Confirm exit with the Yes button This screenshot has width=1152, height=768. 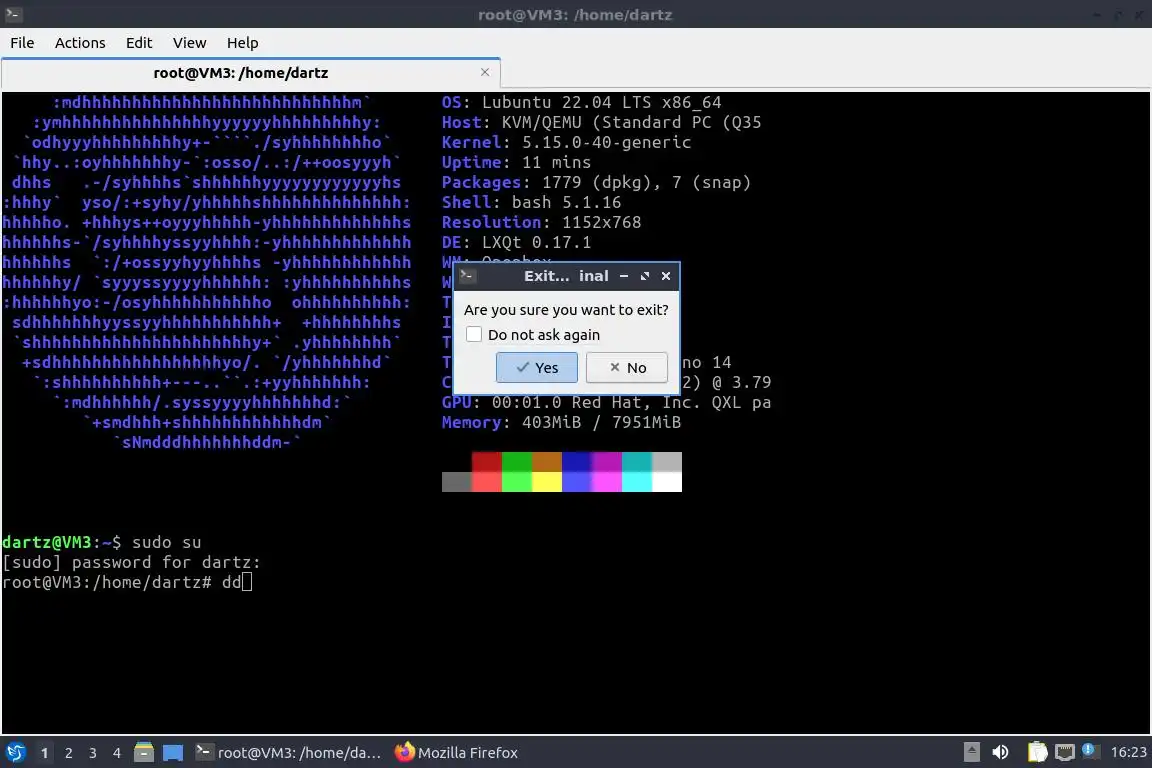point(536,367)
